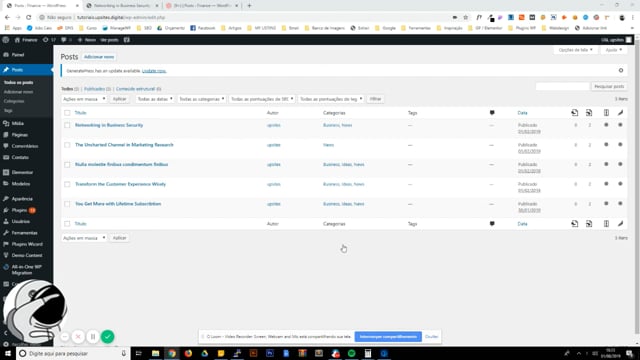Viewport: 640px width, 360px height.
Task: Expand the Ações em massa dropdown at top
Action: point(84,99)
